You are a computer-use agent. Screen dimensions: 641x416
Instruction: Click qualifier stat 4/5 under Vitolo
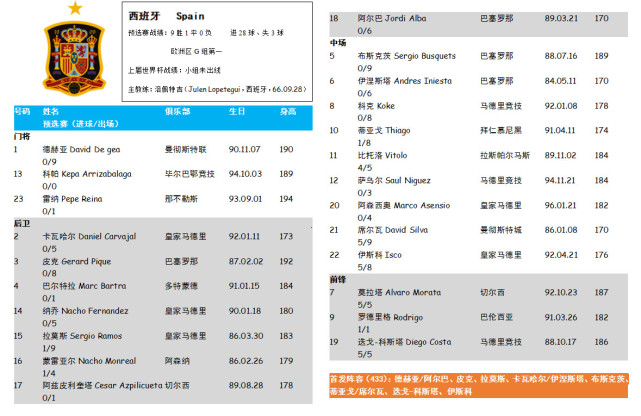point(365,168)
